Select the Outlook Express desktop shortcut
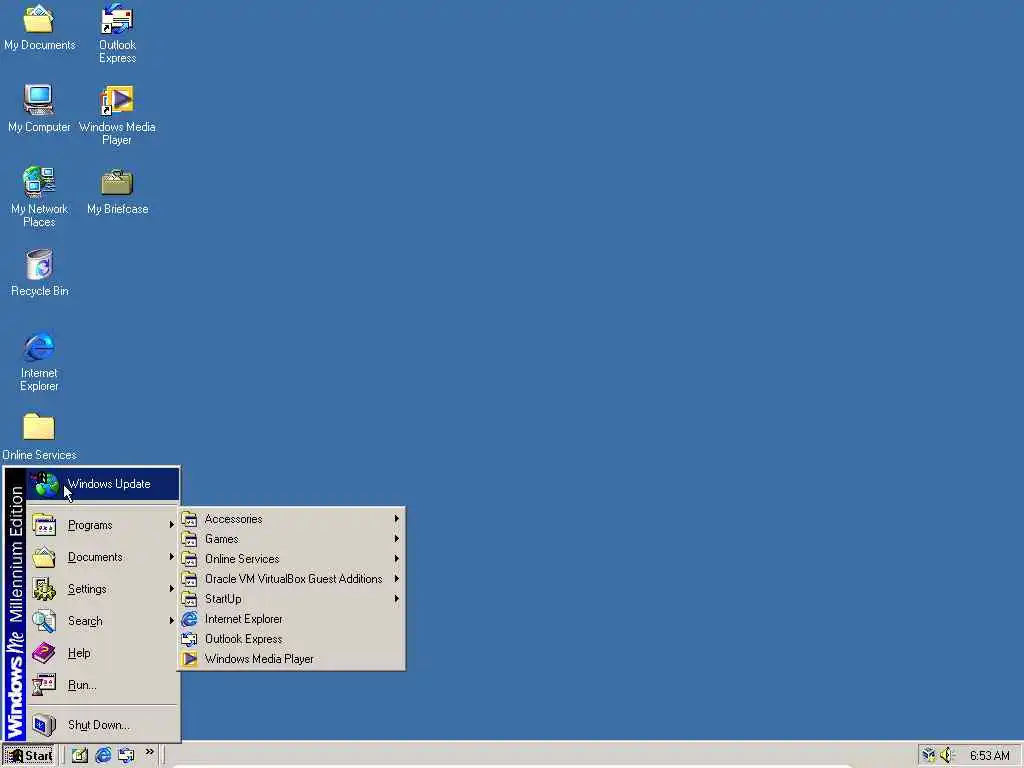The width and height of the screenshot is (1024, 768). [117, 34]
